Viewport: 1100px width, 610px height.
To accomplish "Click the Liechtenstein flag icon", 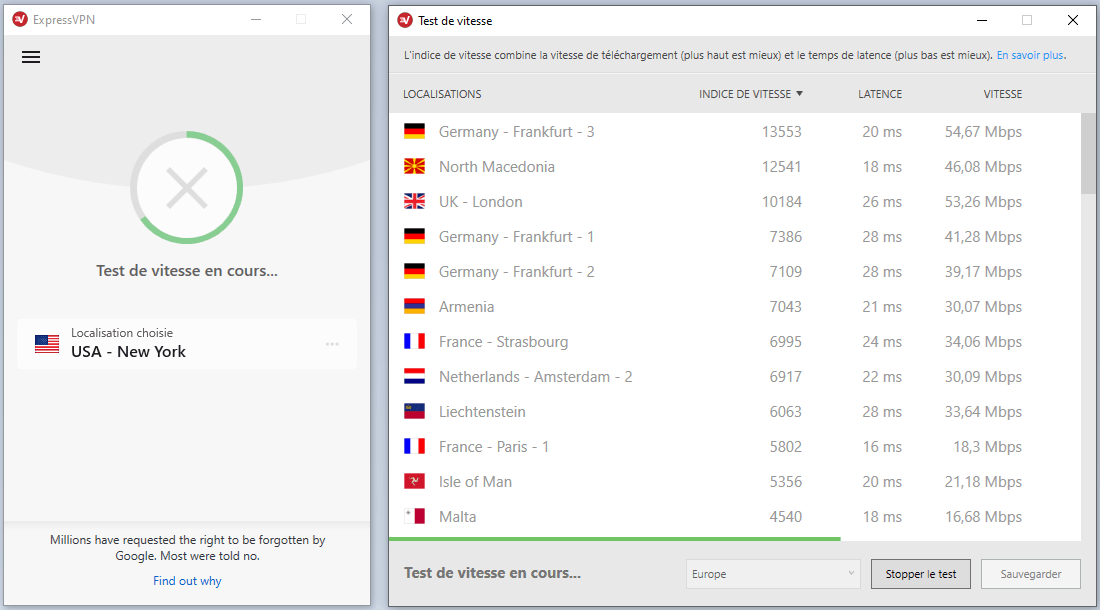I will pyautogui.click(x=415, y=412).
